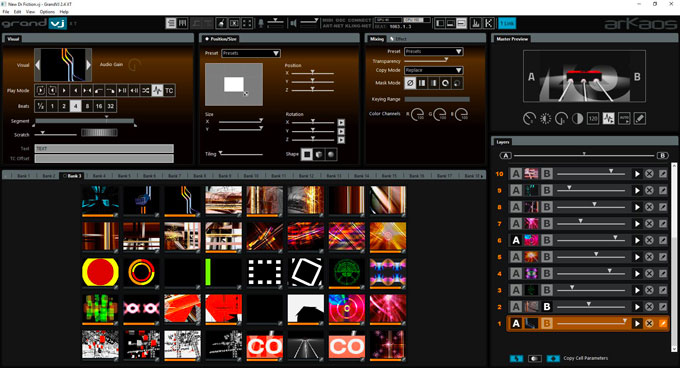Click the speaker volume icon in toolbar
680x368 pixels.
coord(293,23)
